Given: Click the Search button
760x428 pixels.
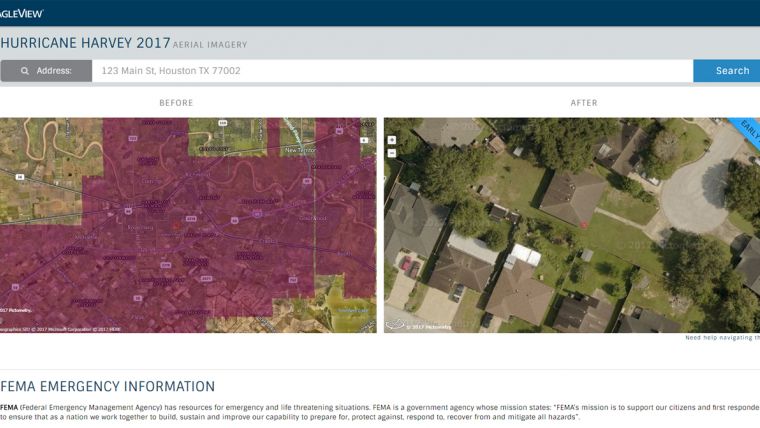Looking at the screenshot, I should pos(727,71).
